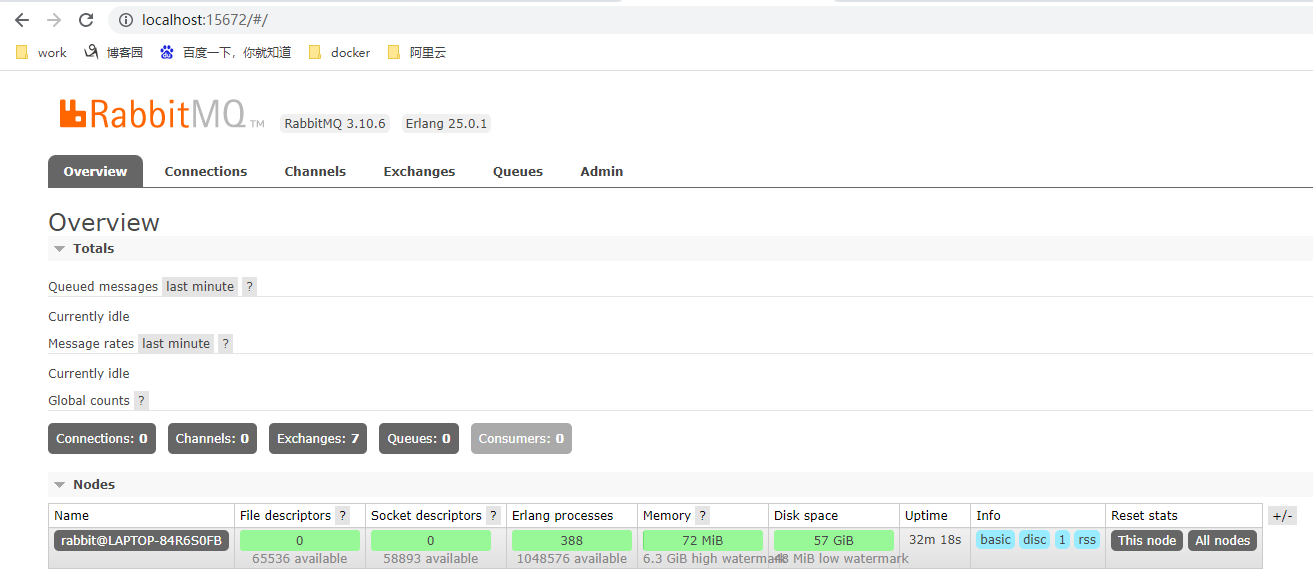Click the Memory 72 MiB usage bar
This screenshot has height=572, width=1313.
pyautogui.click(x=703, y=541)
